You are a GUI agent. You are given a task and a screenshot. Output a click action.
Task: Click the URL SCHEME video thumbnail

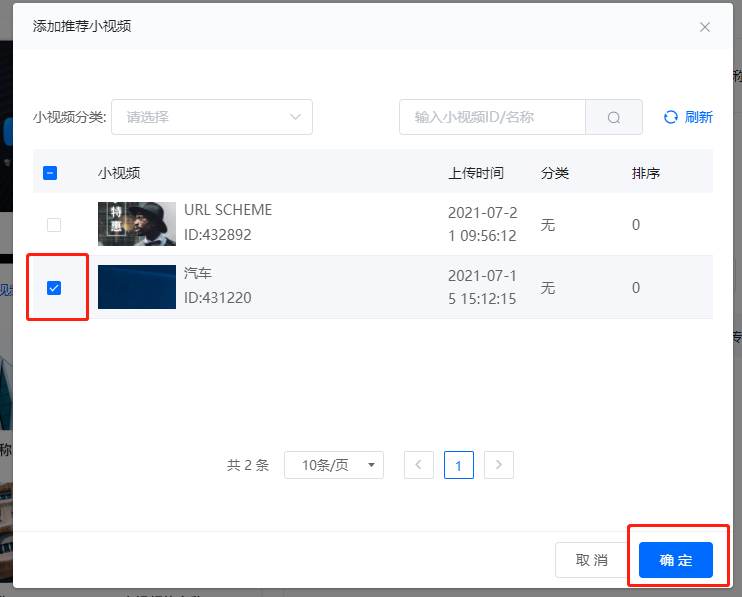137,224
